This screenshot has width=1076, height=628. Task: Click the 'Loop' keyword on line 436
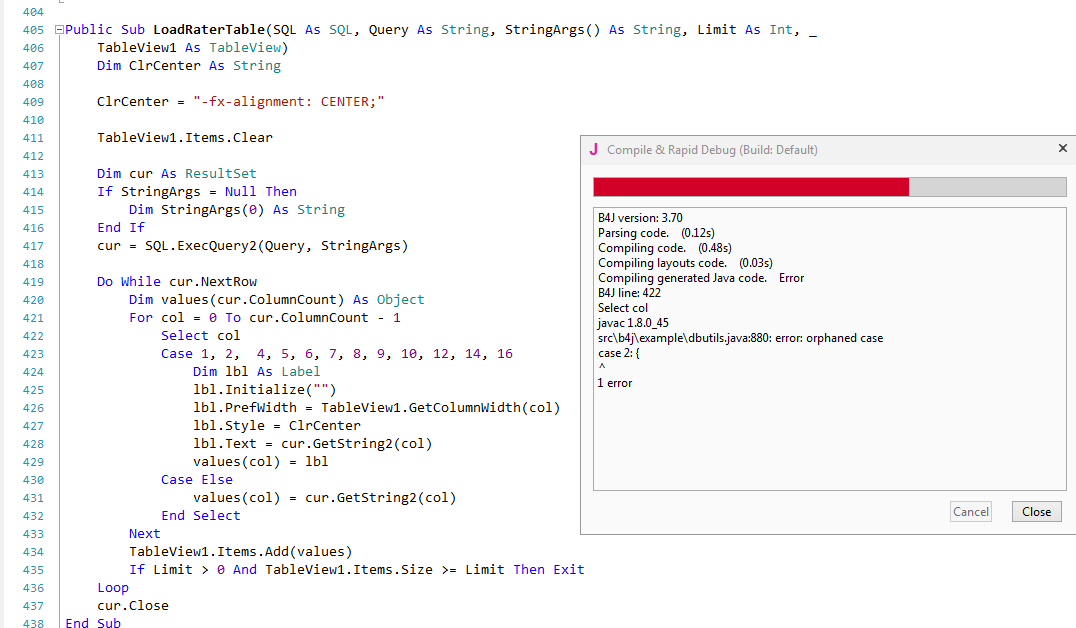(x=113, y=588)
